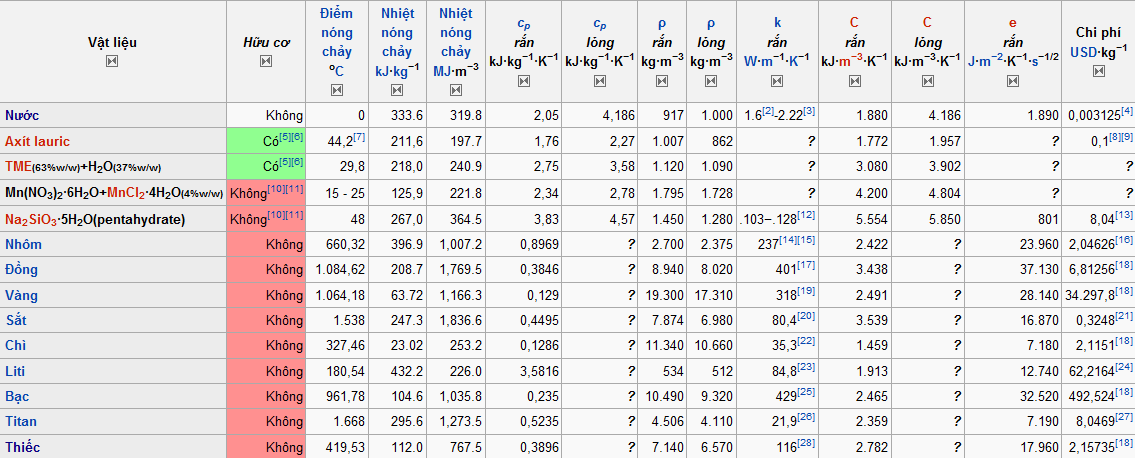Sort by the Chi phí column
Image resolution: width=1135 pixels, height=458 pixels.
click(x=1098, y=71)
